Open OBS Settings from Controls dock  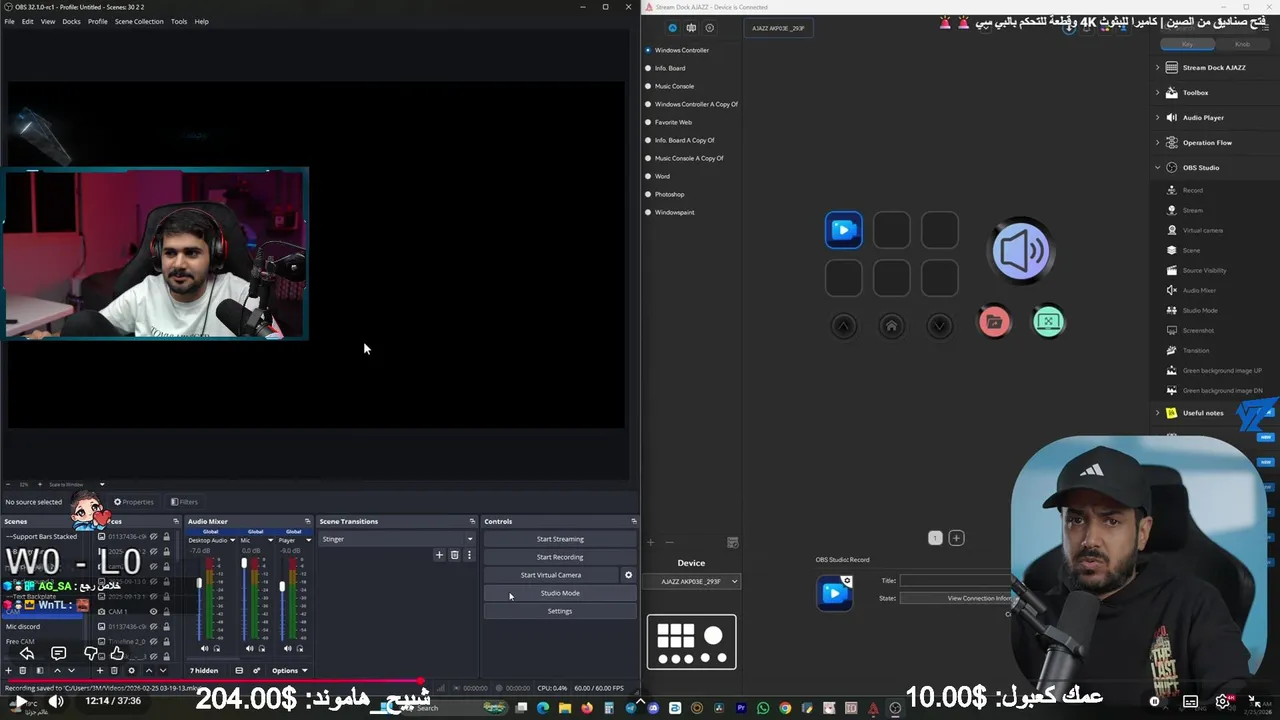click(x=560, y=611)
